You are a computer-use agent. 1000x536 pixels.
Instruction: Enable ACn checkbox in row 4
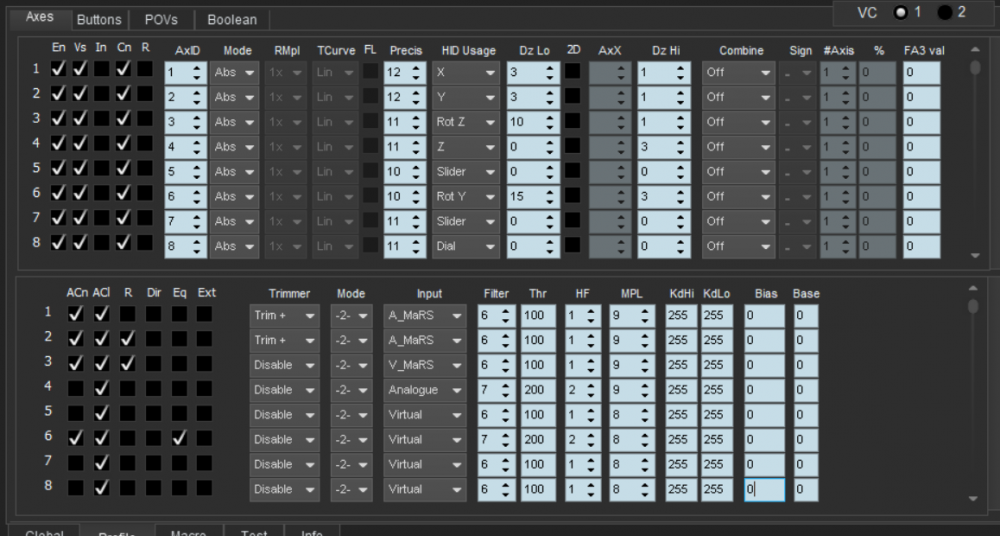pyautogui.click(x=76, y=388)
